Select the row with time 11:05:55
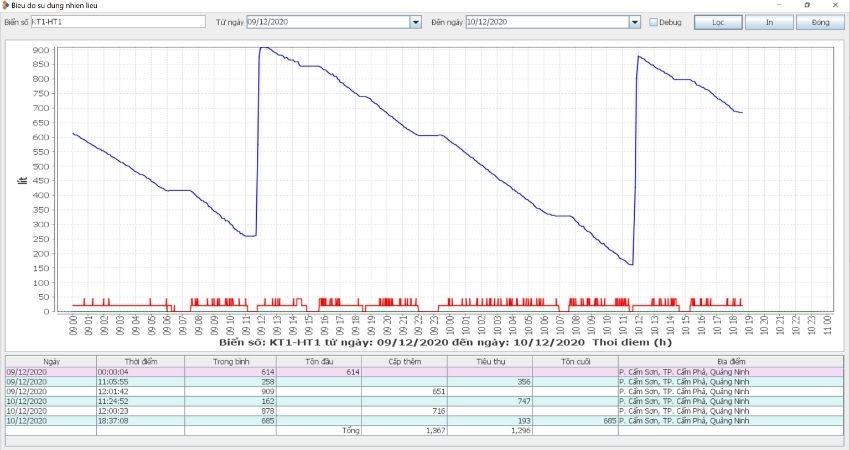This screenshot has width=850, height=450. 424,382
